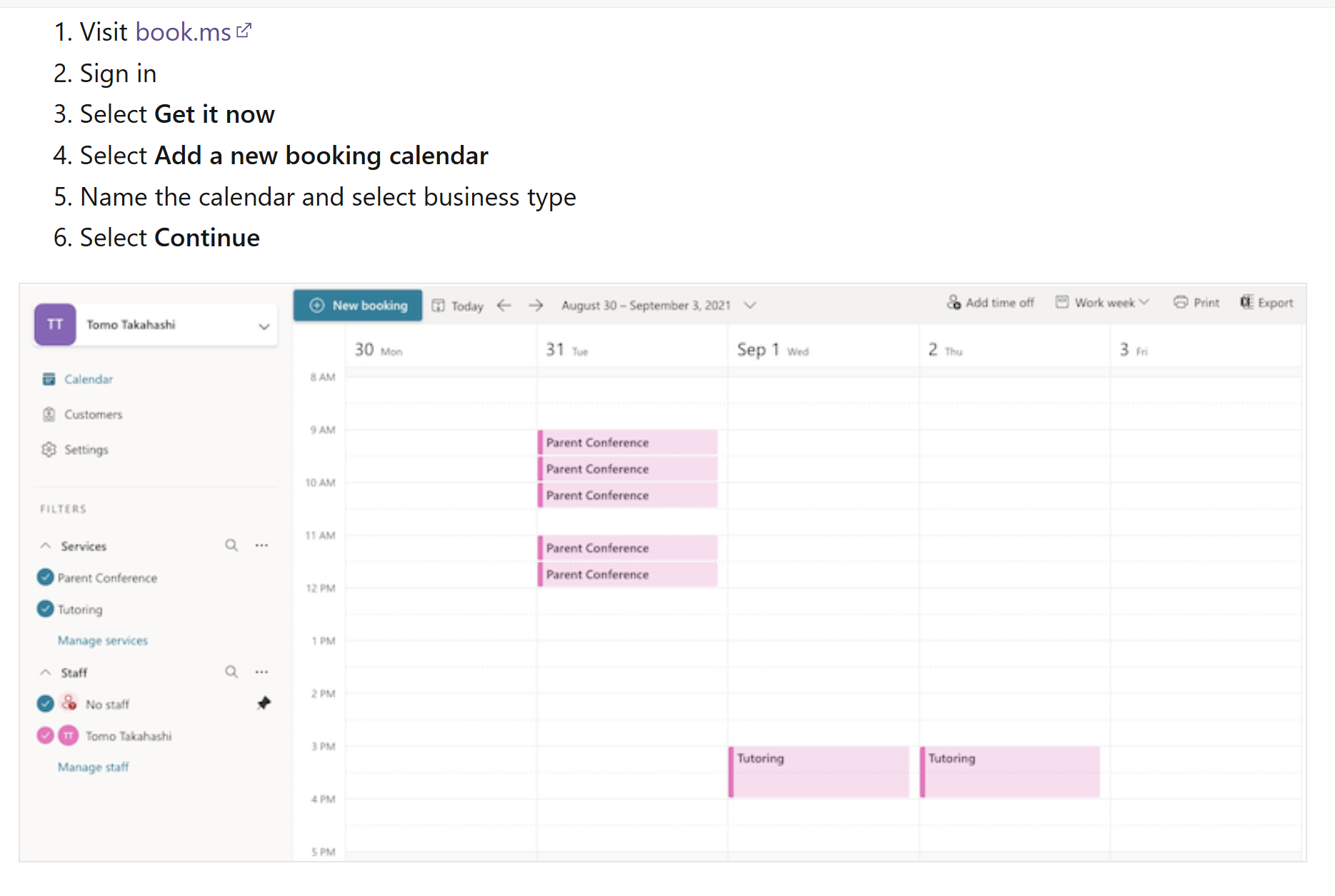Open the 11 AM Parent Conference booking
This screenshot has width=1335, height=896.
point(627,548)
